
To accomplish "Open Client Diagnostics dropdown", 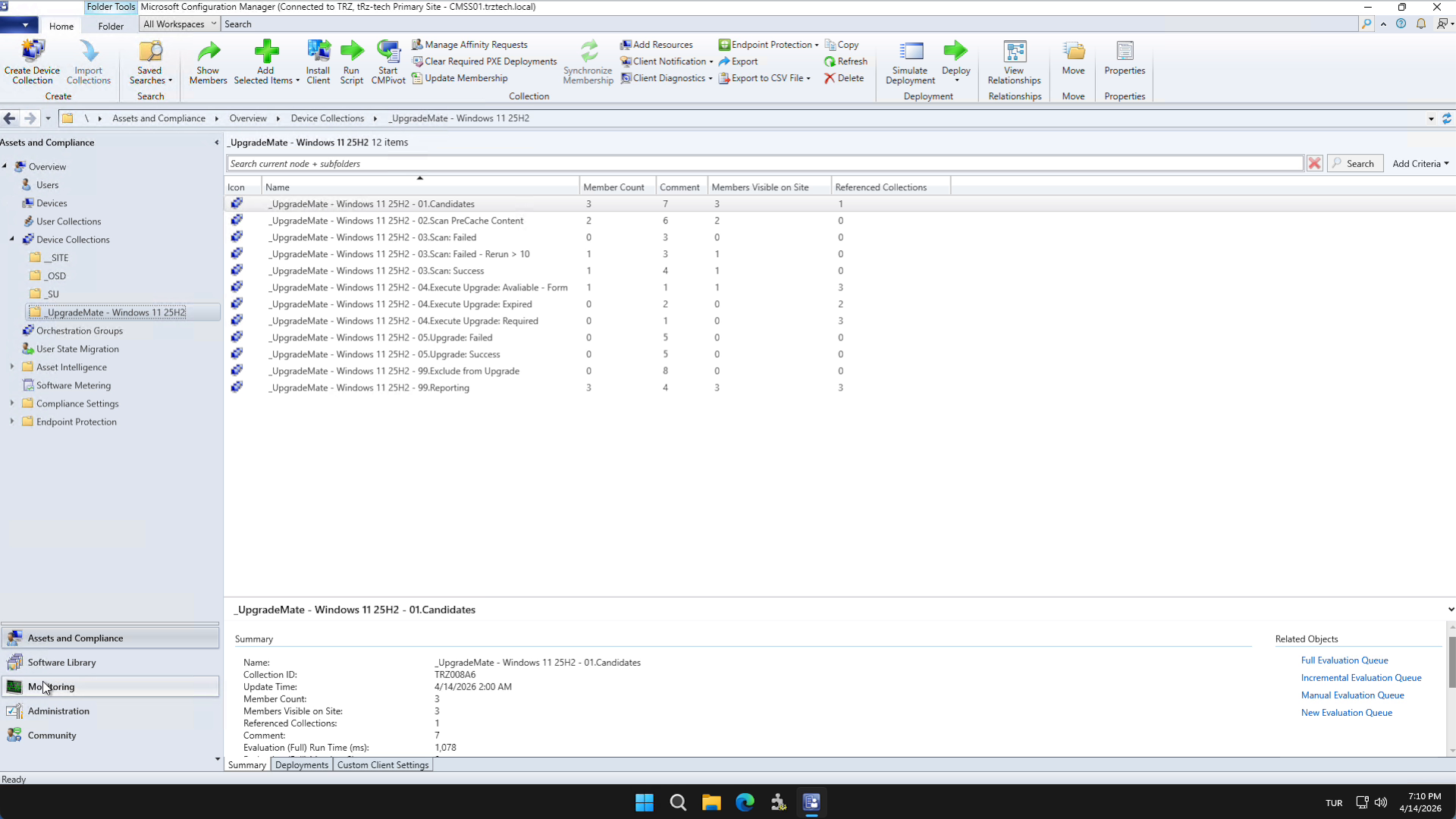I will point(667,78).
